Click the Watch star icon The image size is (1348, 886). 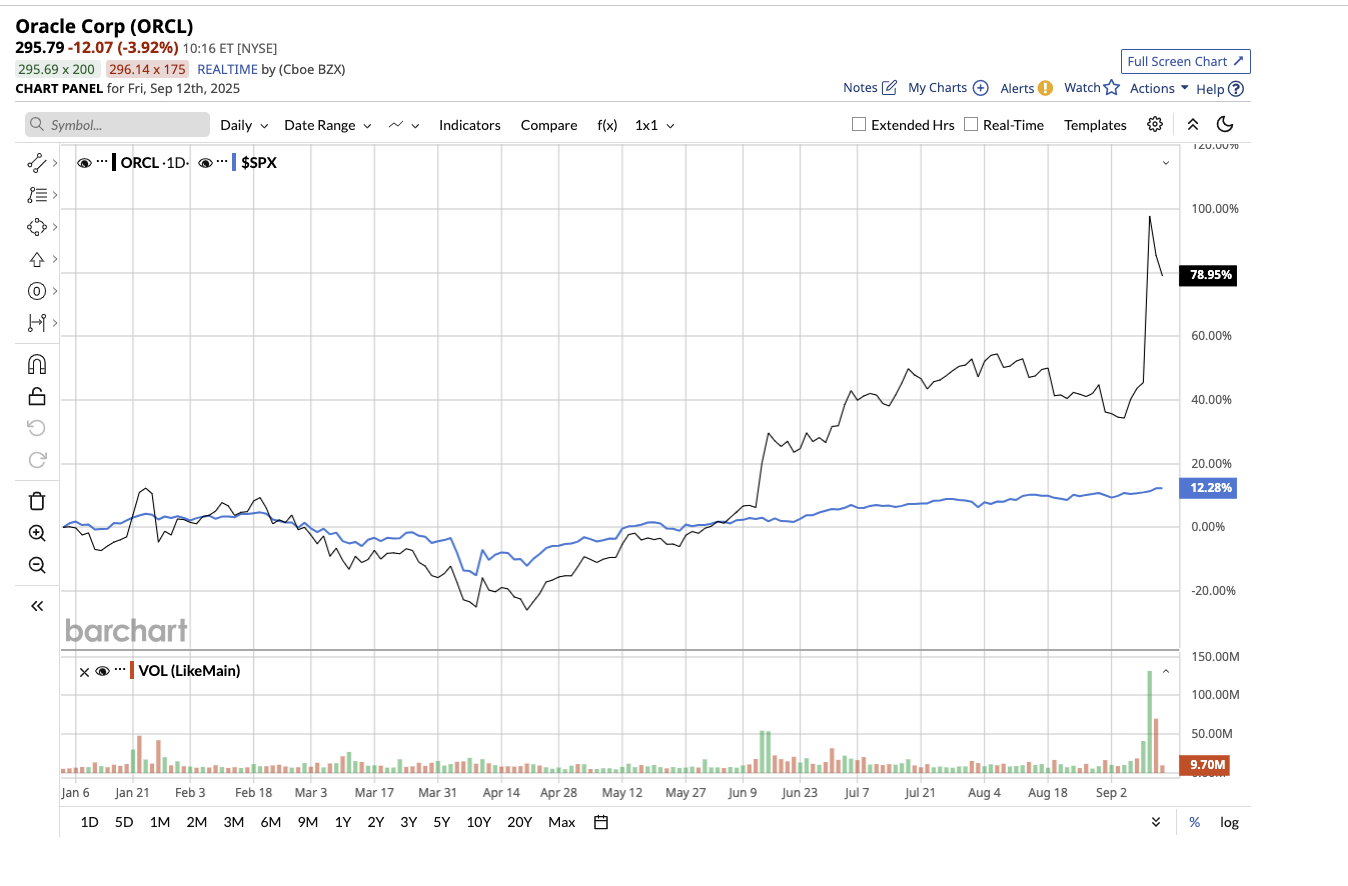[1111, 88]
